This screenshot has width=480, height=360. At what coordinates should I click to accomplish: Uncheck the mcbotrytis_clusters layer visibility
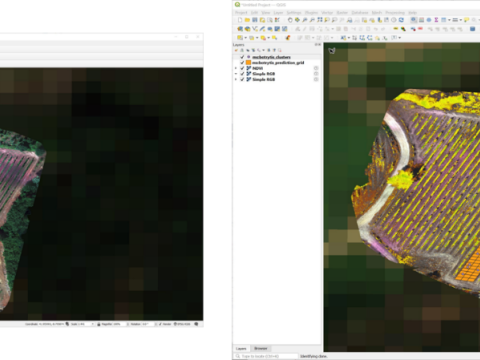(242, 57)
